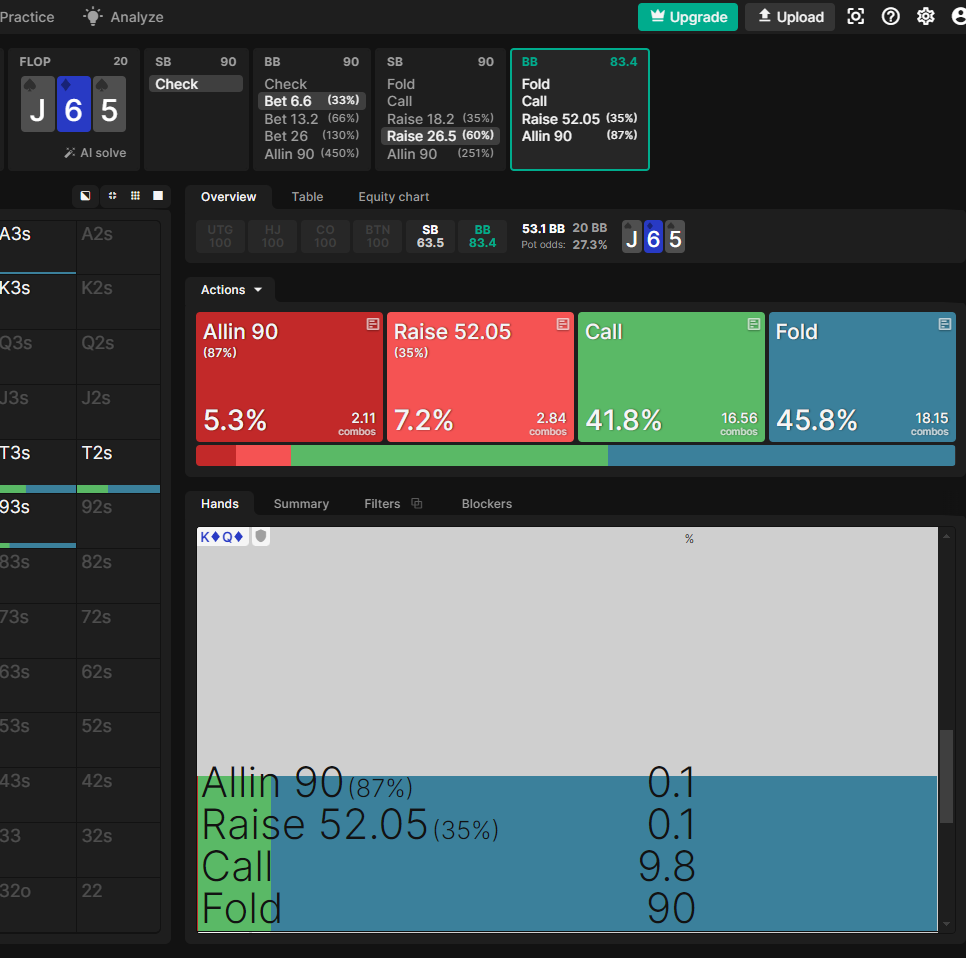Click the detail icon on Fold card
The width and height of the screenshot is (966, 958).
coord(944,324)
